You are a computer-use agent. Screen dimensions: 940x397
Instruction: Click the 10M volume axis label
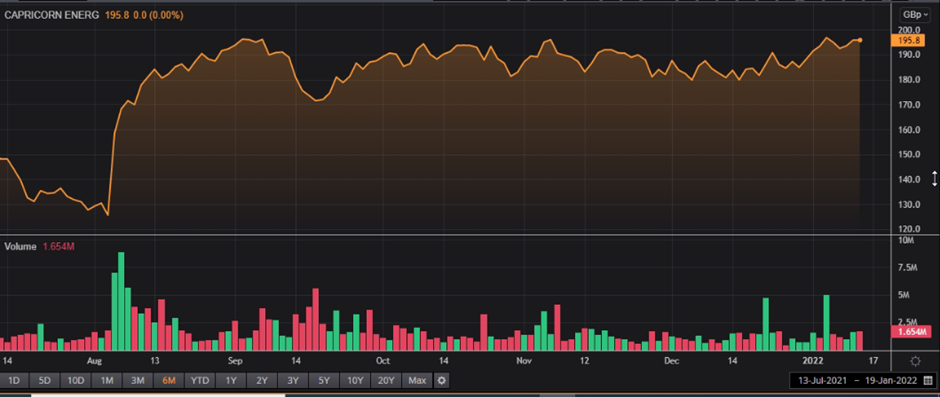click(x=907, y=240)
